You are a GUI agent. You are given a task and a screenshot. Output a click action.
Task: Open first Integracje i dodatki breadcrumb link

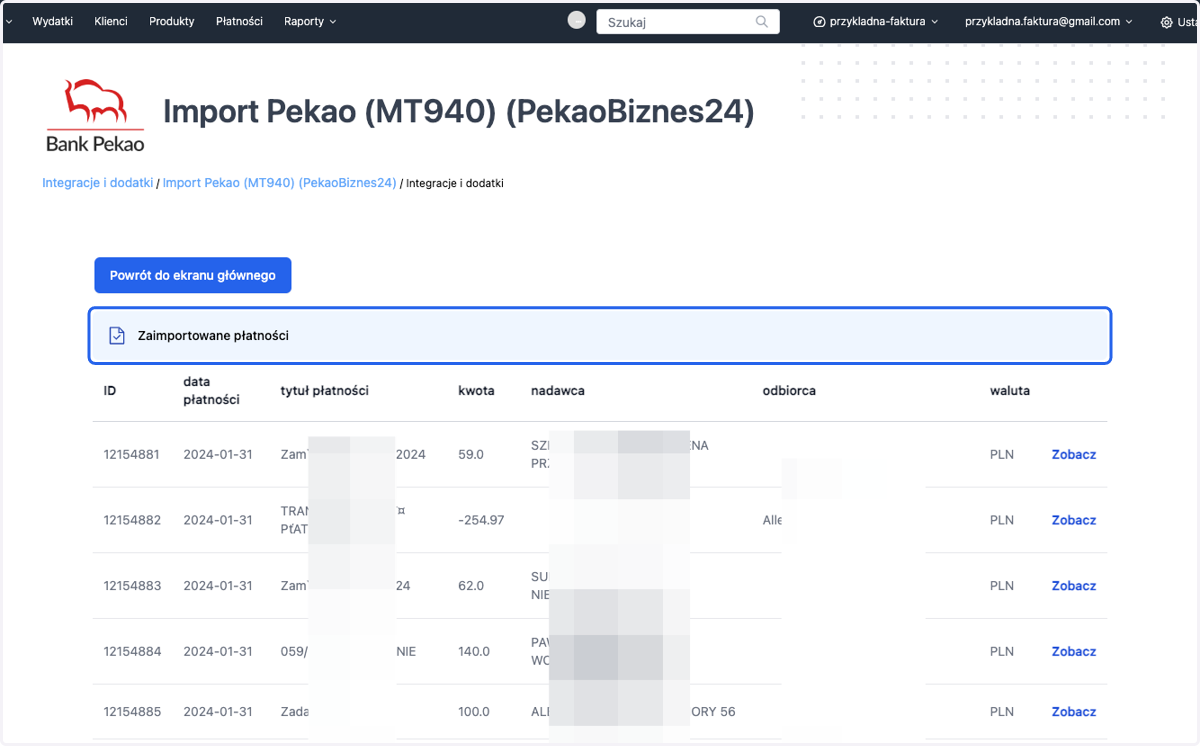[x=98, y=183]
